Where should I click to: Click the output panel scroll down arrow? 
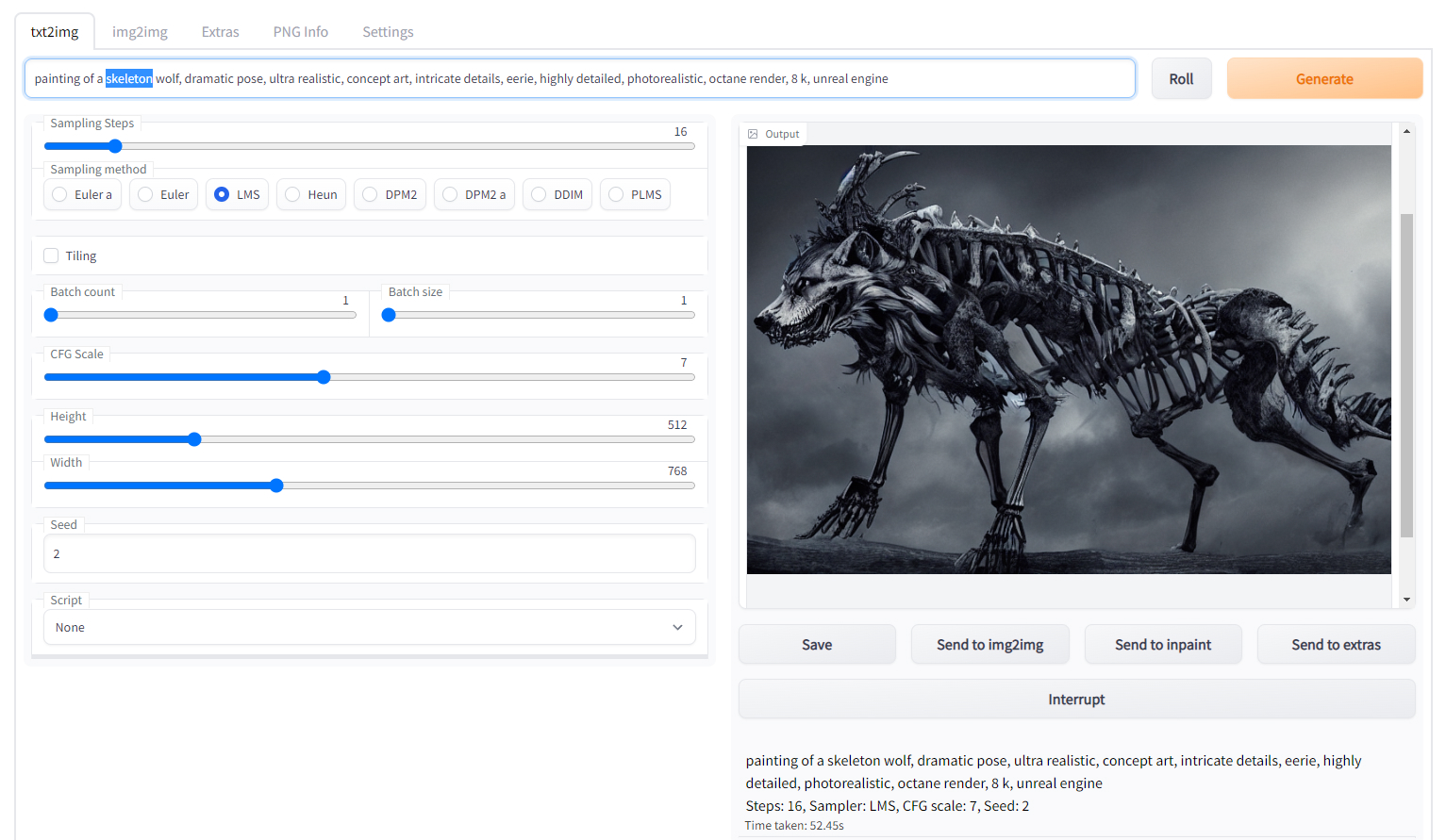[x=1406, y=600]
